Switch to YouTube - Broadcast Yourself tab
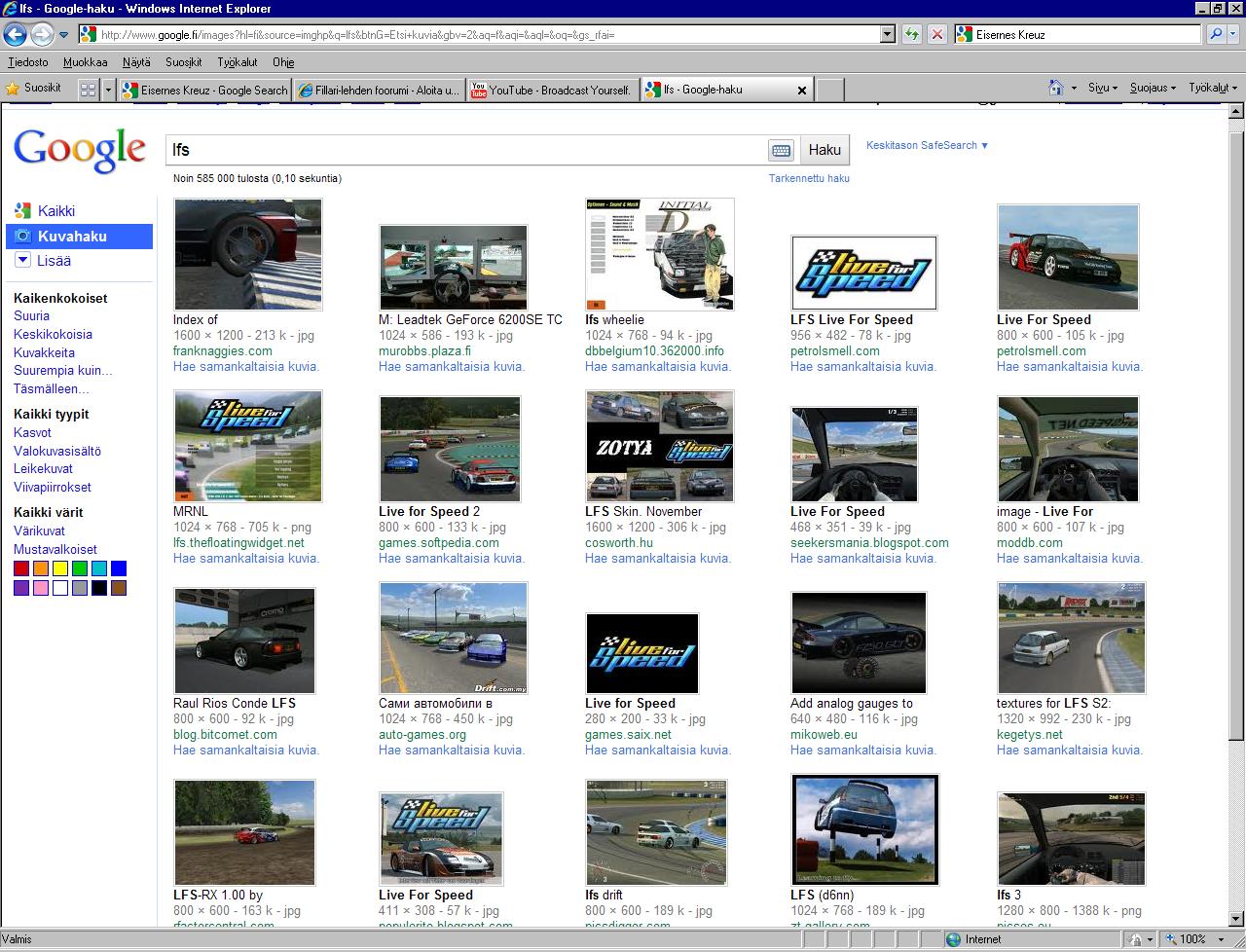Screen dimensions: 1246x952 click(x=552, y=90)
